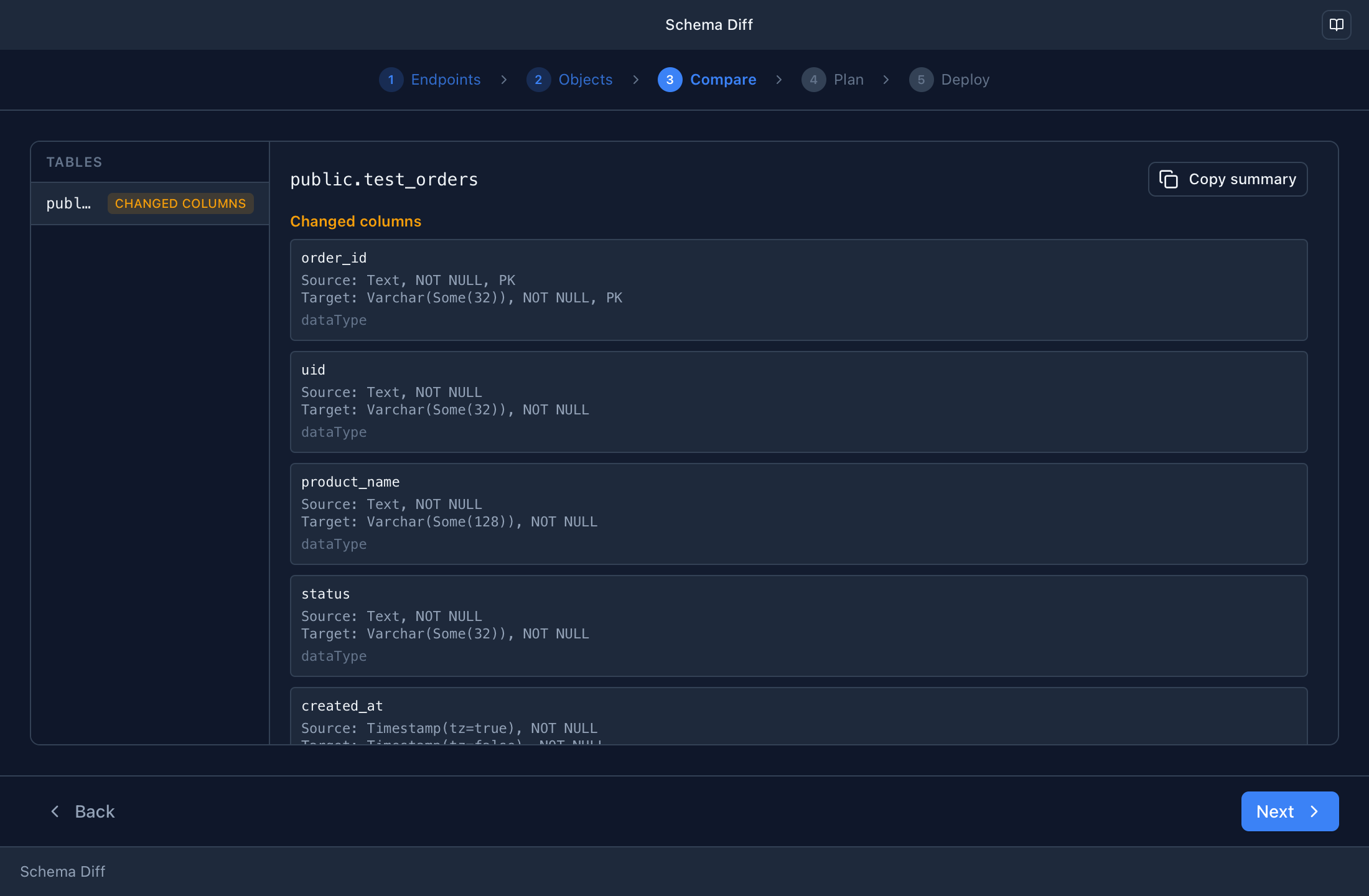This screenshot has width=1369, height=896.
Task: Click dataType under order_id card
Action: [334, 320]
